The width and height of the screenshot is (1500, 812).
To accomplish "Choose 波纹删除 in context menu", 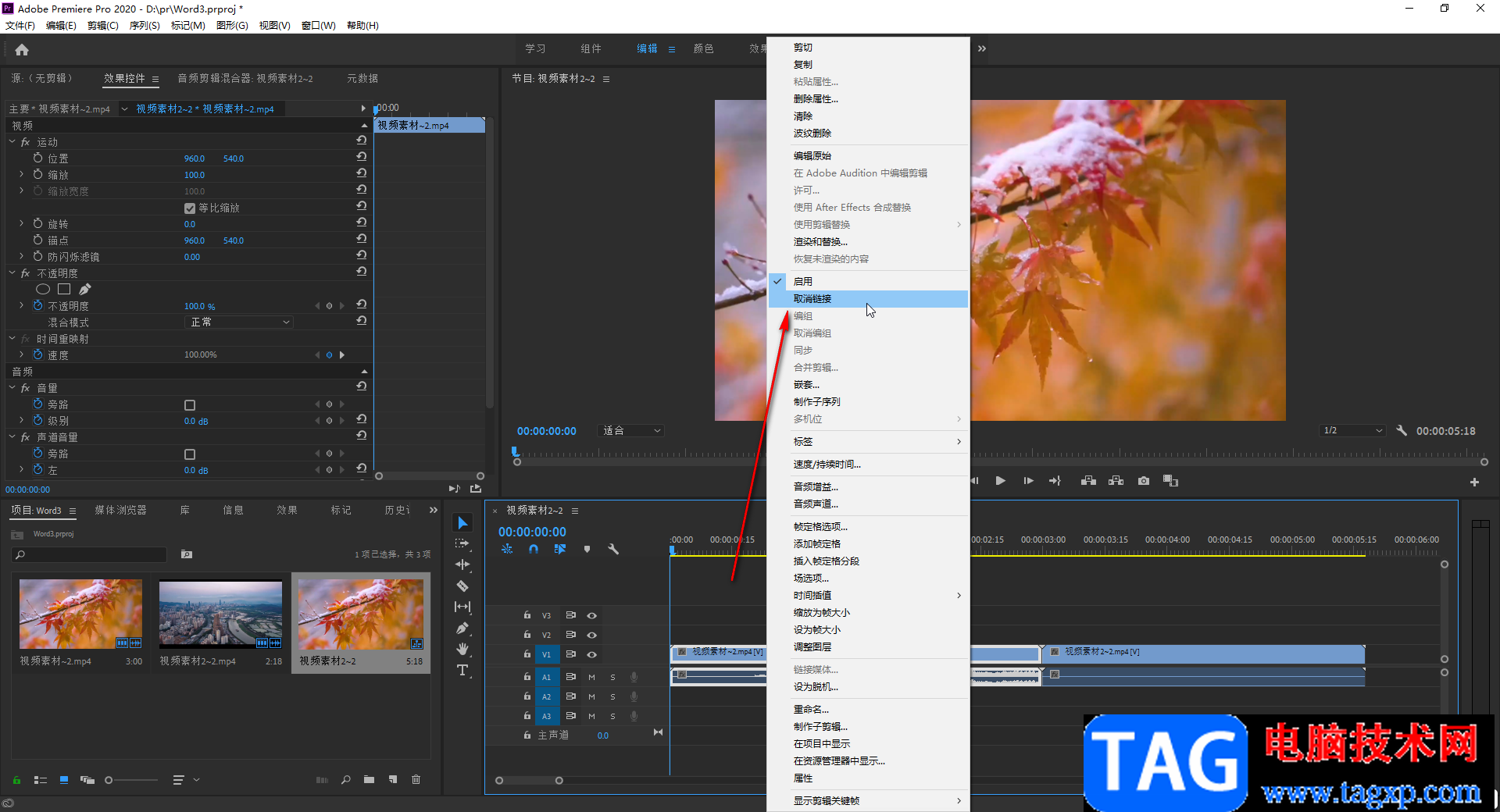I will point(868,134).
